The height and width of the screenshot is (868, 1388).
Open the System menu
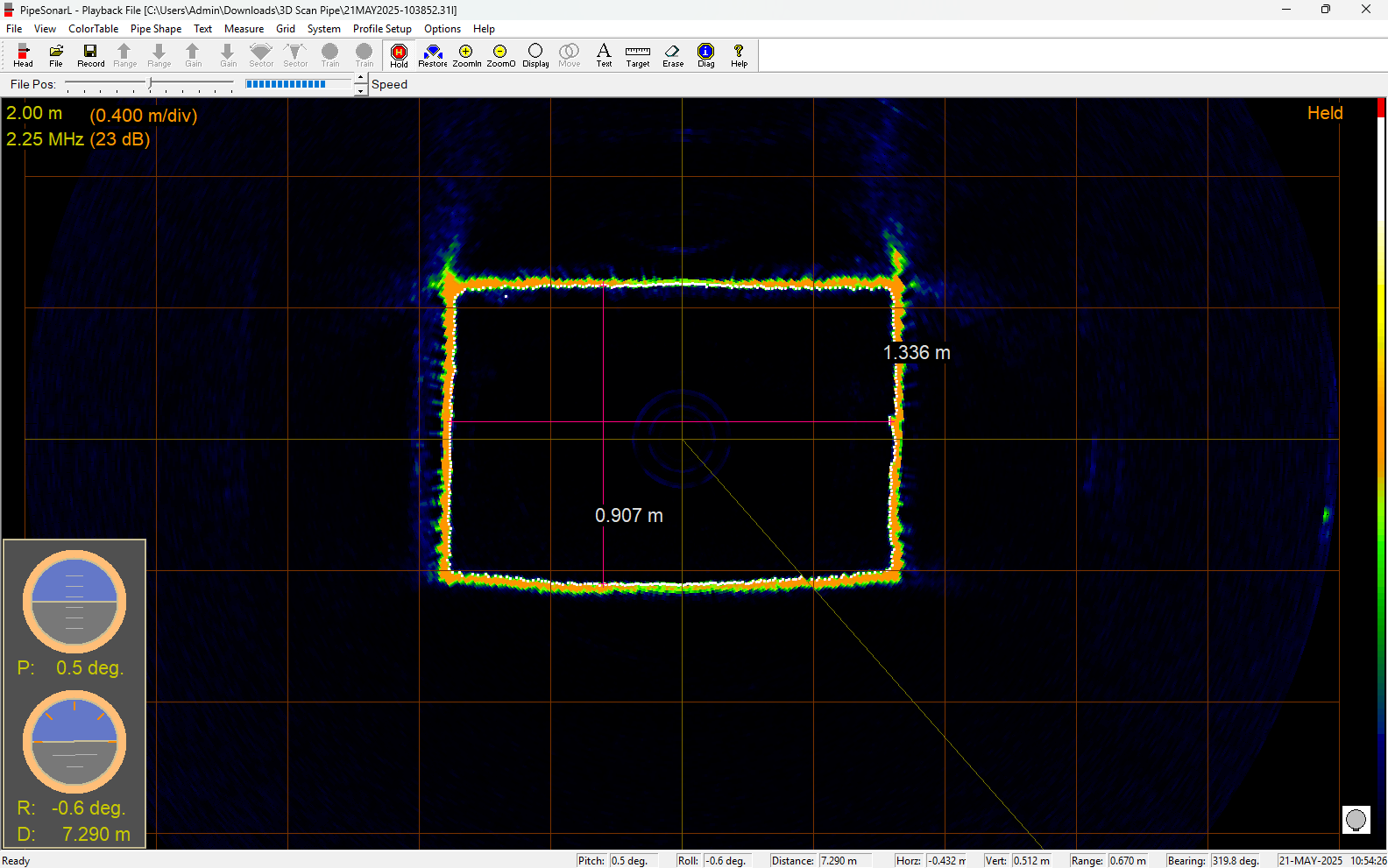(323, 29)
